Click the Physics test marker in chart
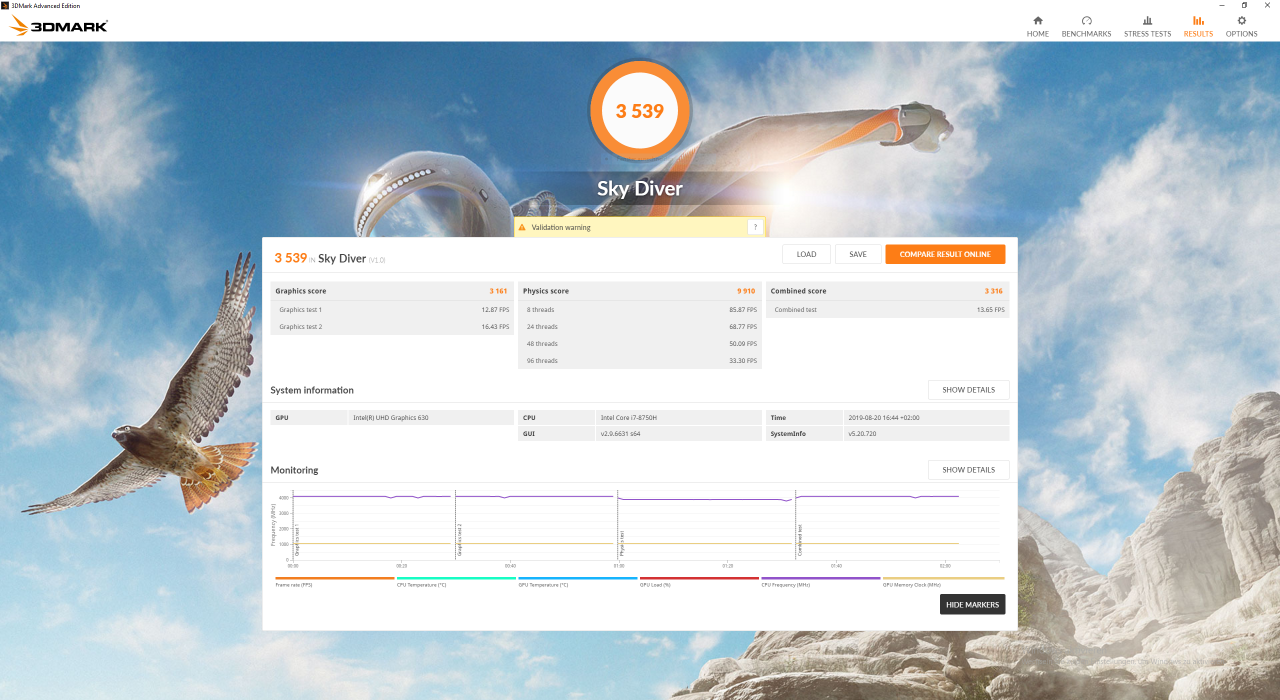The width and height of the screenshot is (1280, 700). [622, 543]
